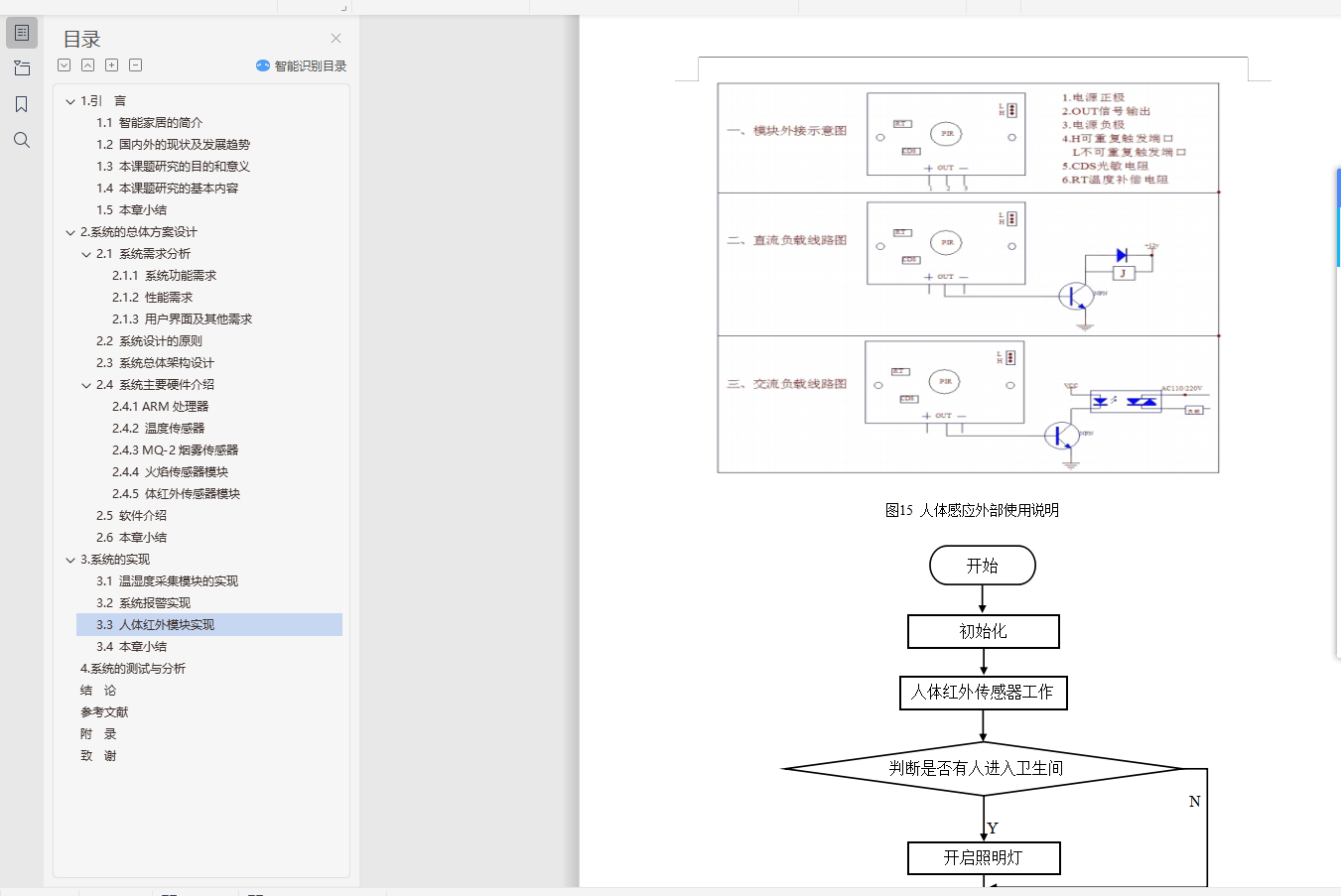Click the 2.系统的总体方案设计 heading text
1341x896 pixels.
point(139,232)
